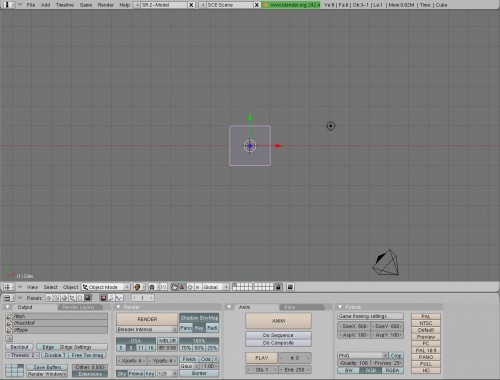Delete the current screen with its X button

pyautogui.click(x=191, y=5)
